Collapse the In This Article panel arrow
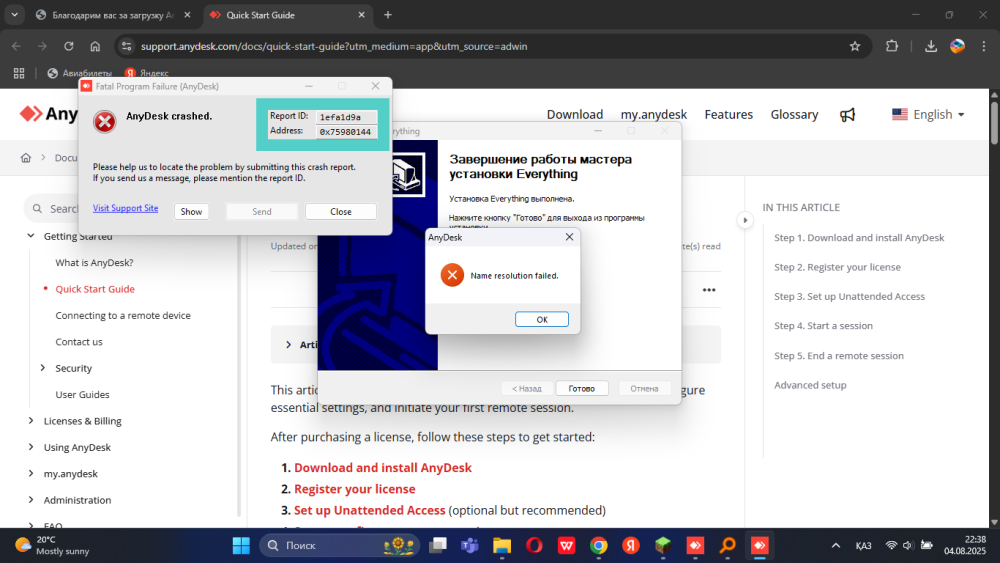This screenshot has width=1000, height=563. tap(745, 220)
